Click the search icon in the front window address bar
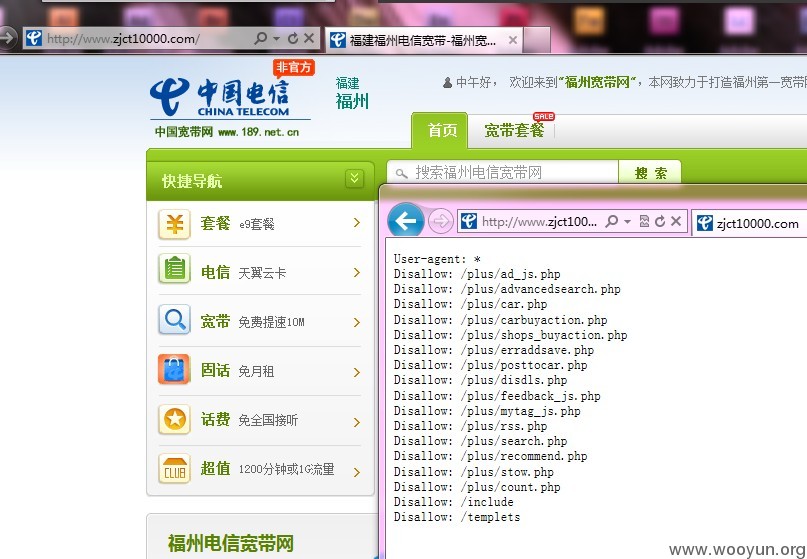The height and width of the screenshot is (559, 807). click(611, 221)
